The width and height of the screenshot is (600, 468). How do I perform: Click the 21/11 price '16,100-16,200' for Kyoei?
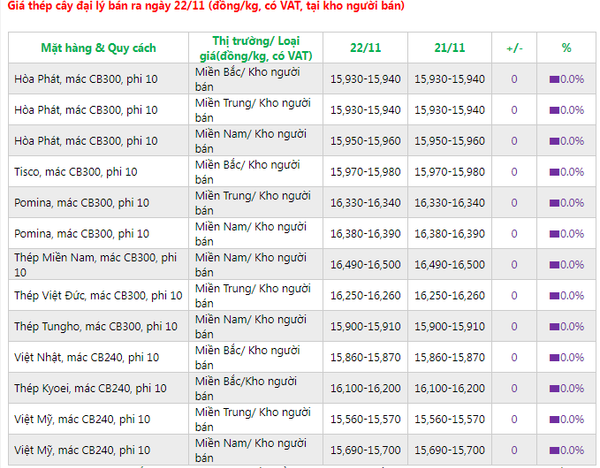pyautogui.click(x=450, y=389)
